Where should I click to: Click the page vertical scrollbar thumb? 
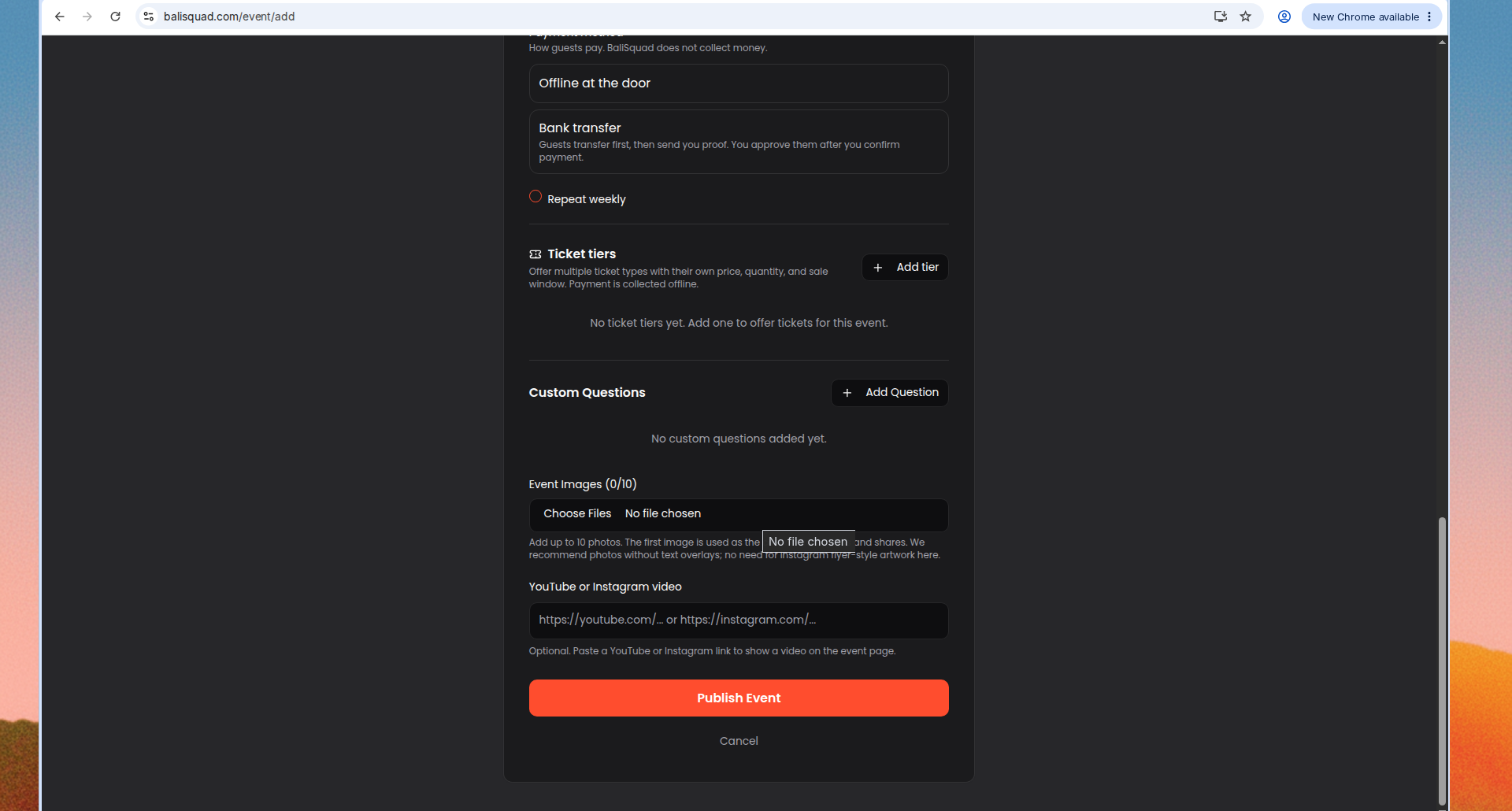coord(1442,661)
